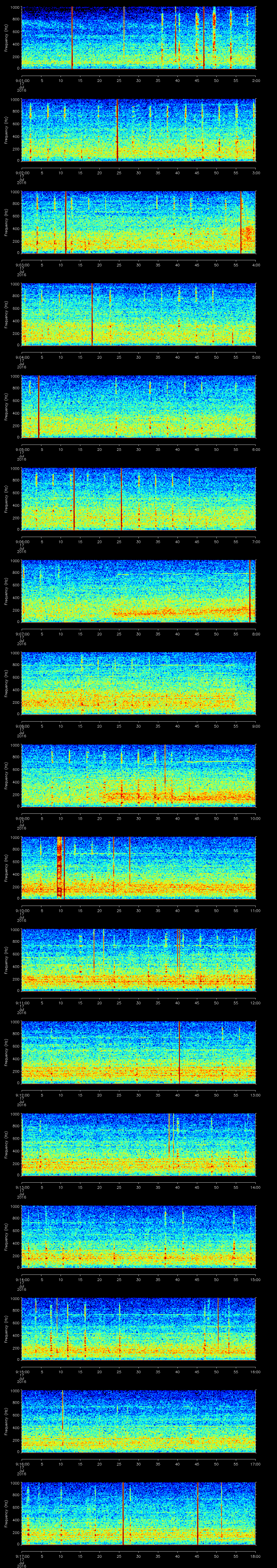Select the '9:10:00' time axis label
Image resolution: width=277 pixels, height=1568 pixels.
(x=22, y=910)
